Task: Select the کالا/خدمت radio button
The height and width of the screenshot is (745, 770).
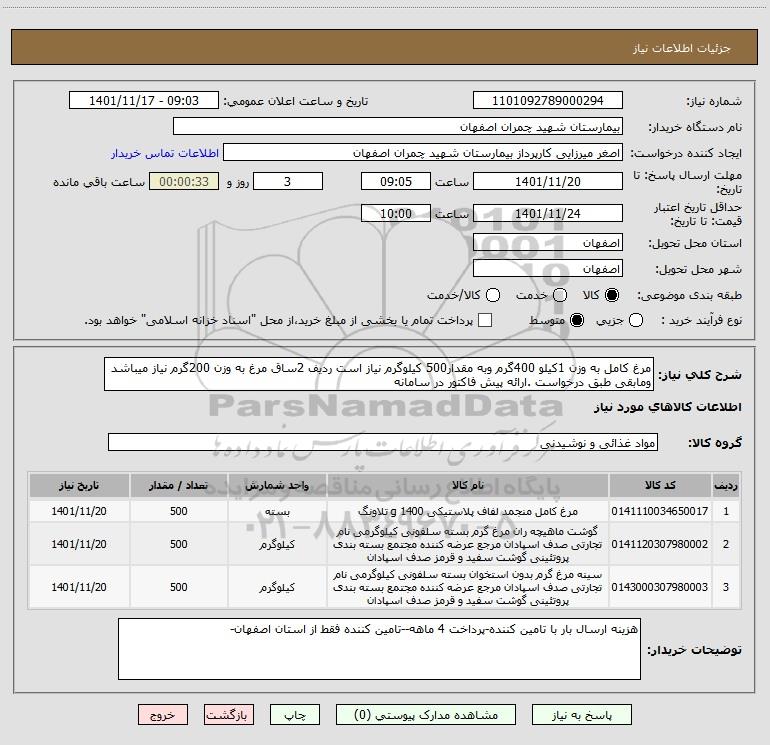Action: (x=493, y=295)
